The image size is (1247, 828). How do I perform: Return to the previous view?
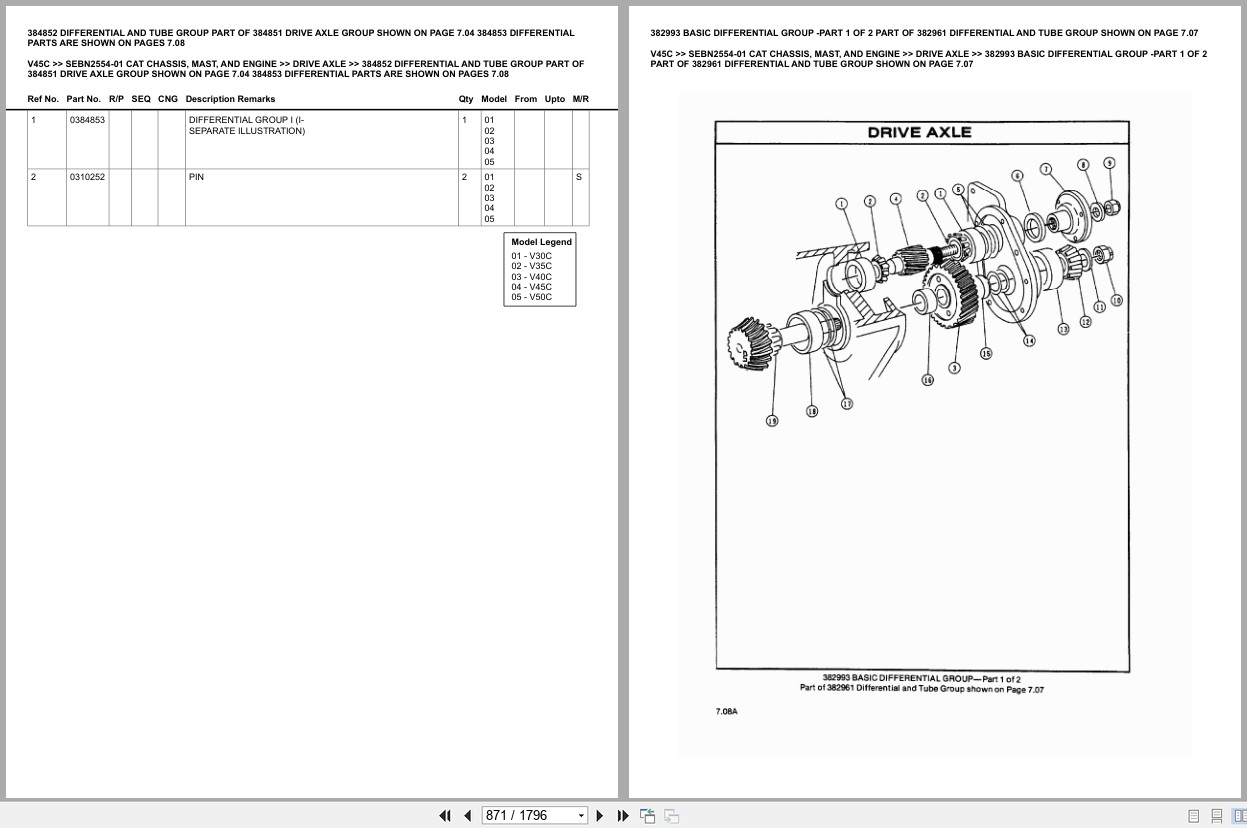click(x=647, y=815)
